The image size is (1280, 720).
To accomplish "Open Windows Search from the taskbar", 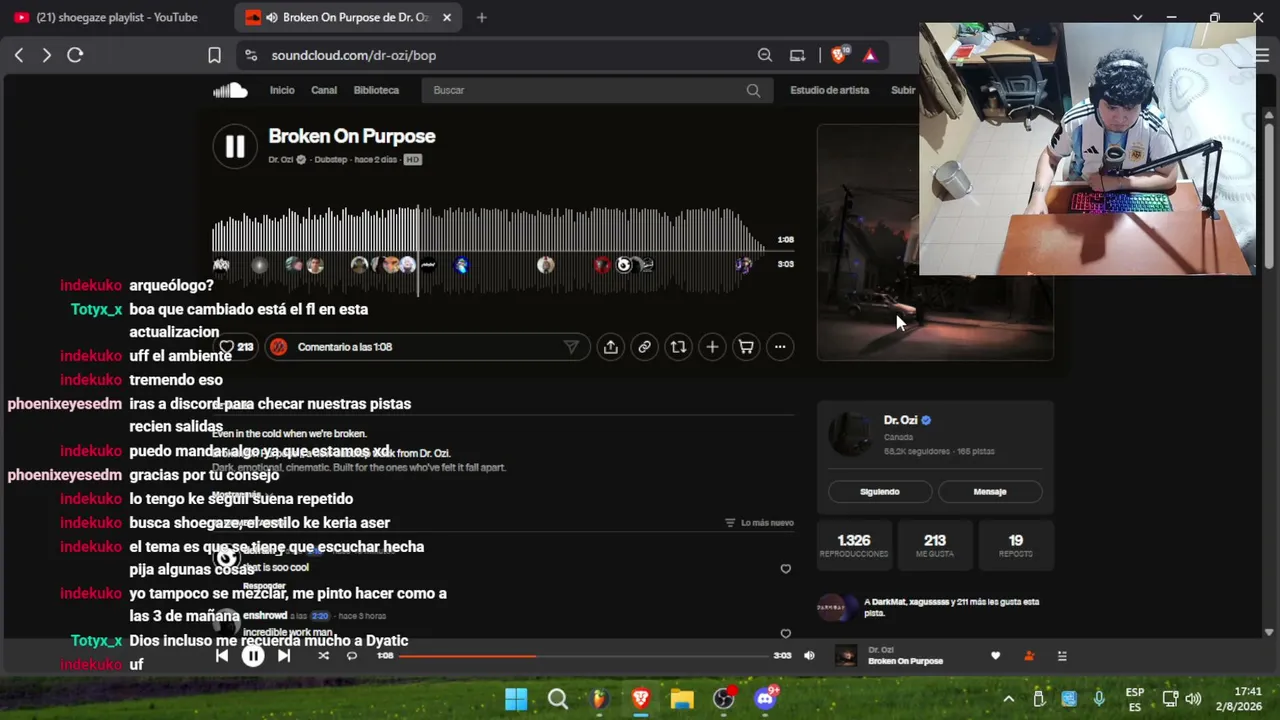I will 558,699.
